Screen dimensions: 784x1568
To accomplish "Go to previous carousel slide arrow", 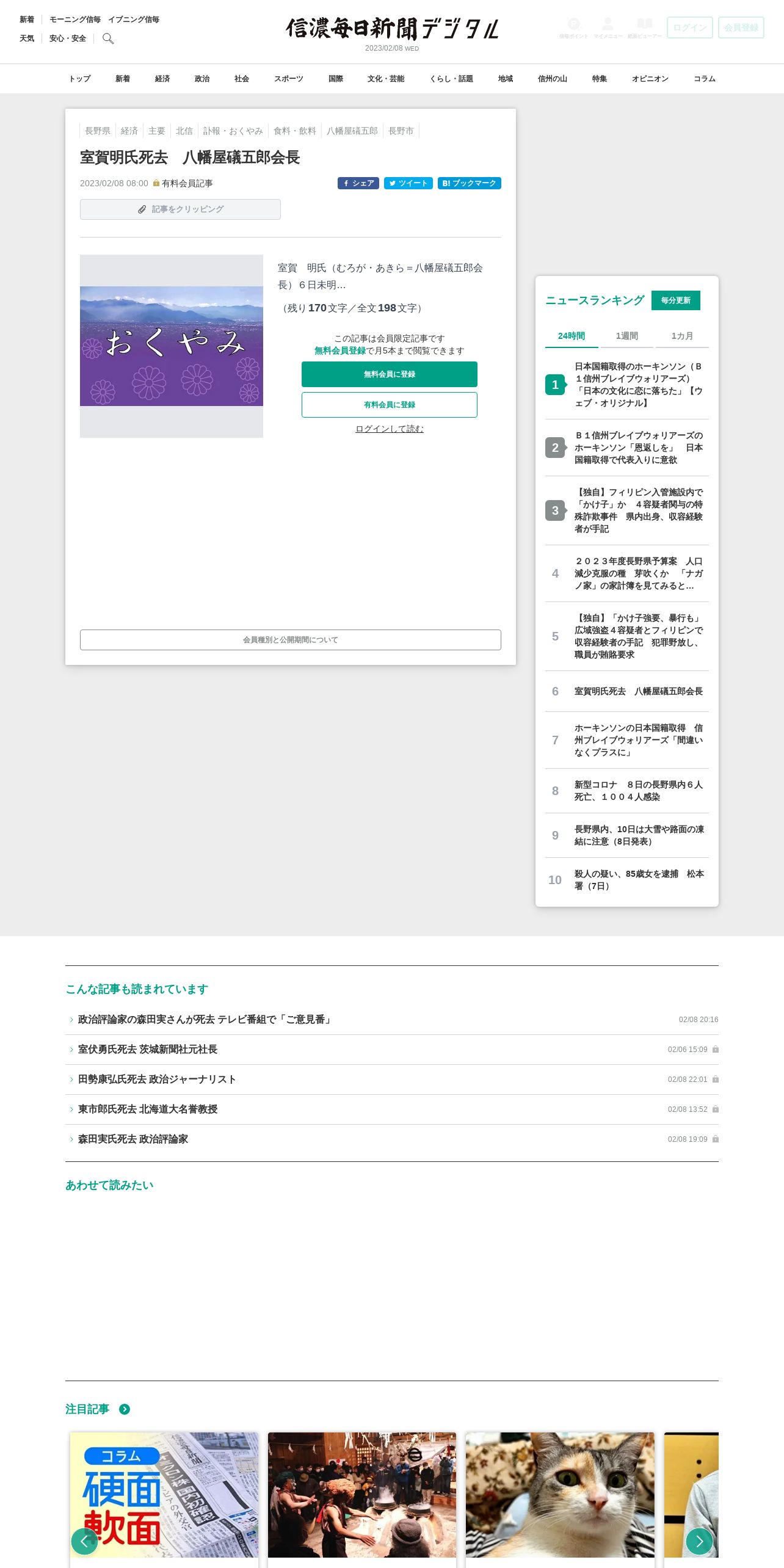I will [x=85, y=1541].
